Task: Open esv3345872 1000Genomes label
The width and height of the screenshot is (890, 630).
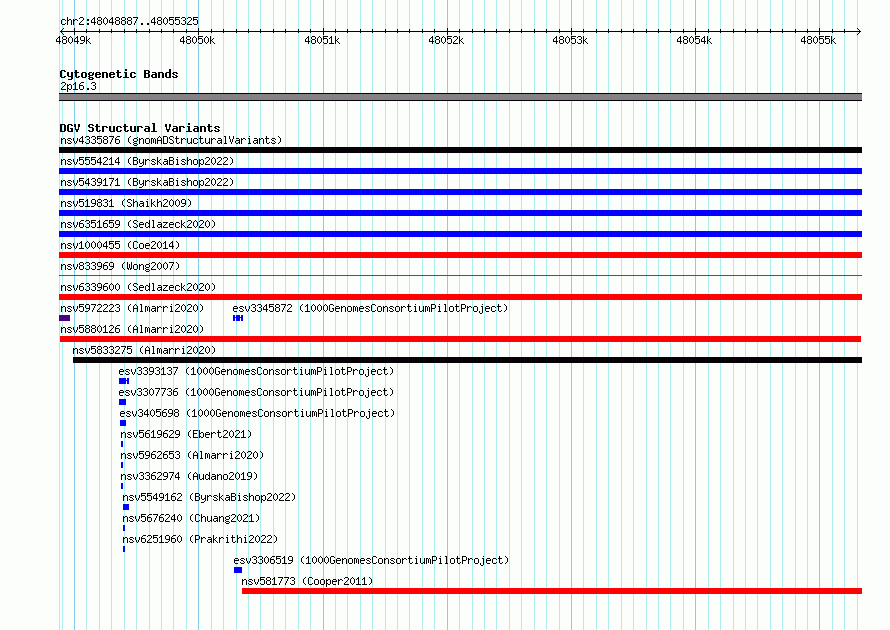Action: click(370, 308)
